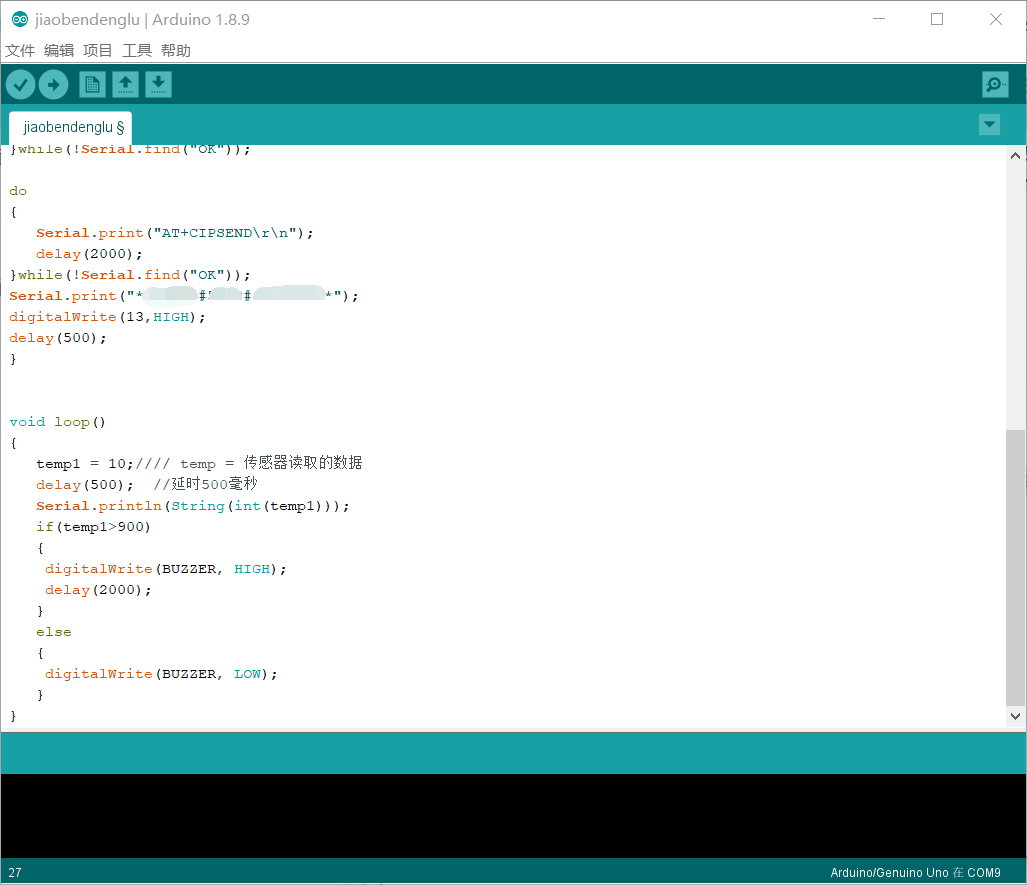Image resolution: width=1027 pixels, height=885 pixels.
Task: Click the Verify sketch checkmark icon
Action: click(x=20, y=84)
